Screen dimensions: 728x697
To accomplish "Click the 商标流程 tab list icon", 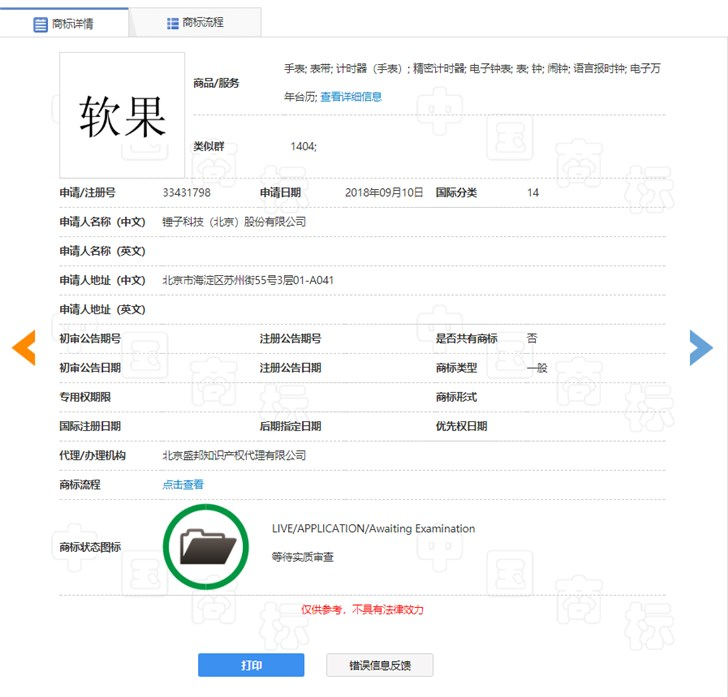I will tap(173, 23).
